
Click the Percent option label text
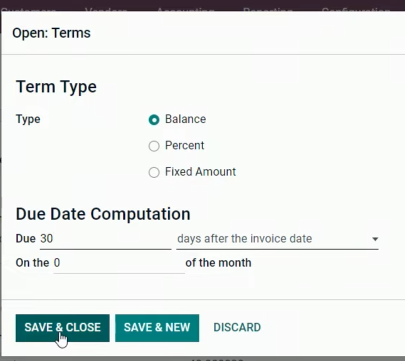[184, 145]
